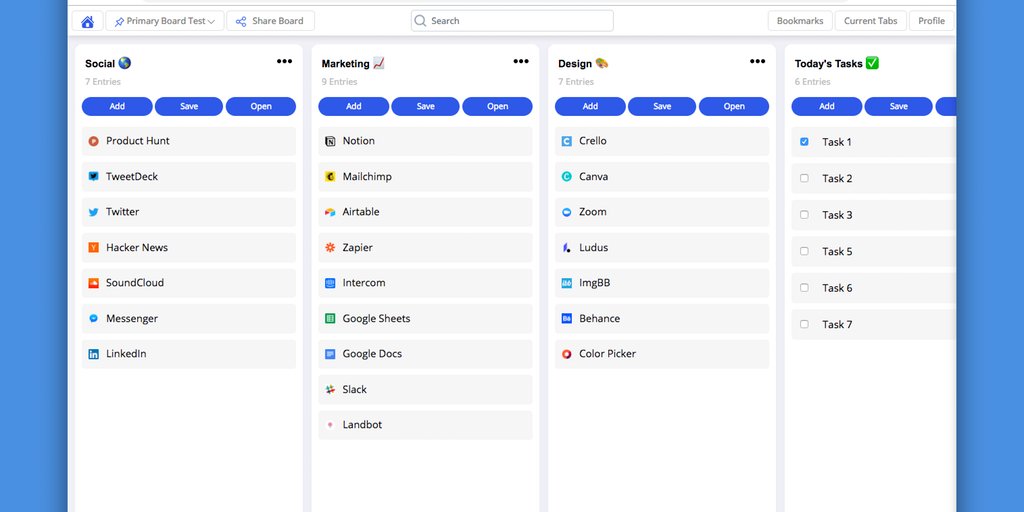This screenshot has height=512, width=1024.
Task: Open the Primary Board Test dropdown
Action: [x=165, y=21]
